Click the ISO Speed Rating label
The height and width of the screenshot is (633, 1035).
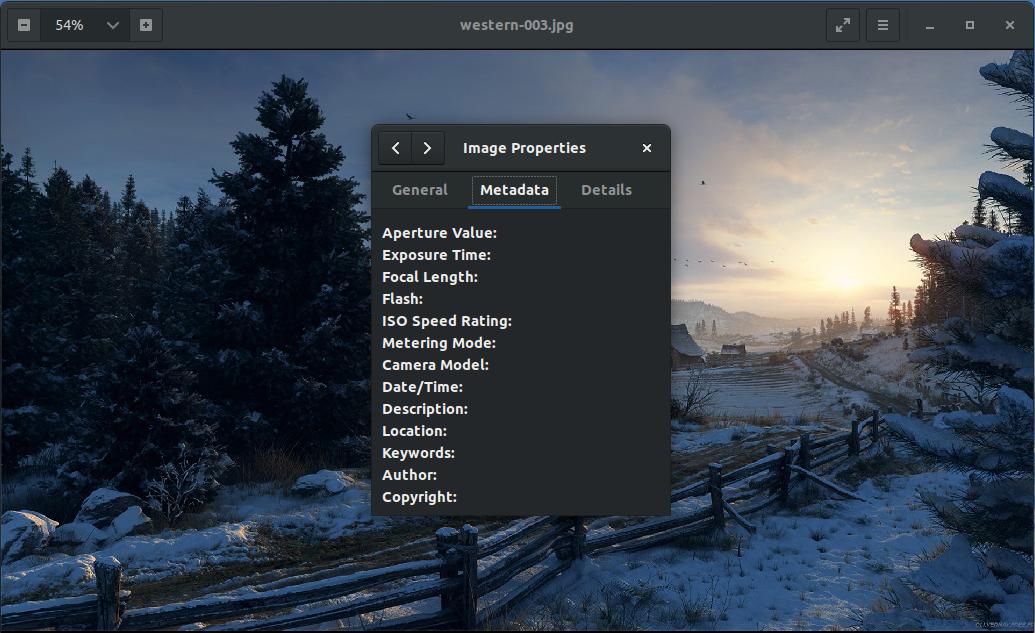[447, 321]
